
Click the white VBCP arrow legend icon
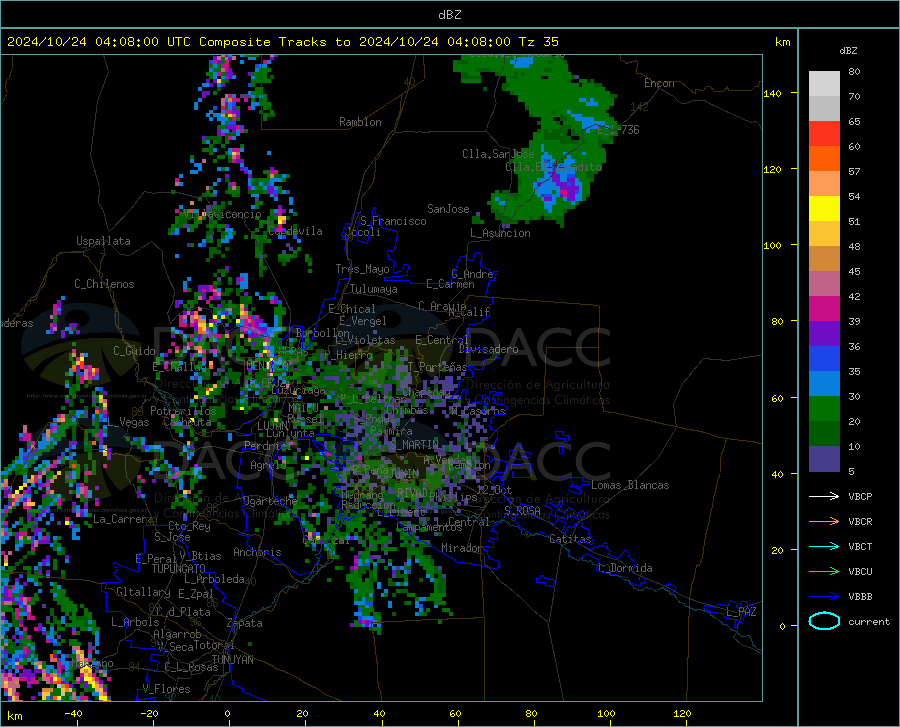(x=824, y=496)
